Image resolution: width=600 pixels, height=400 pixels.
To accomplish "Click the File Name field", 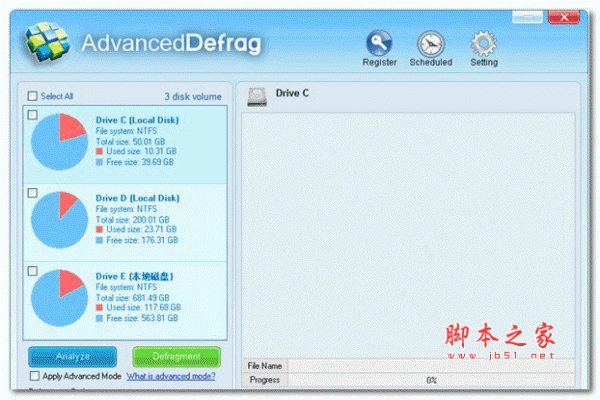I will coord(431,366).
